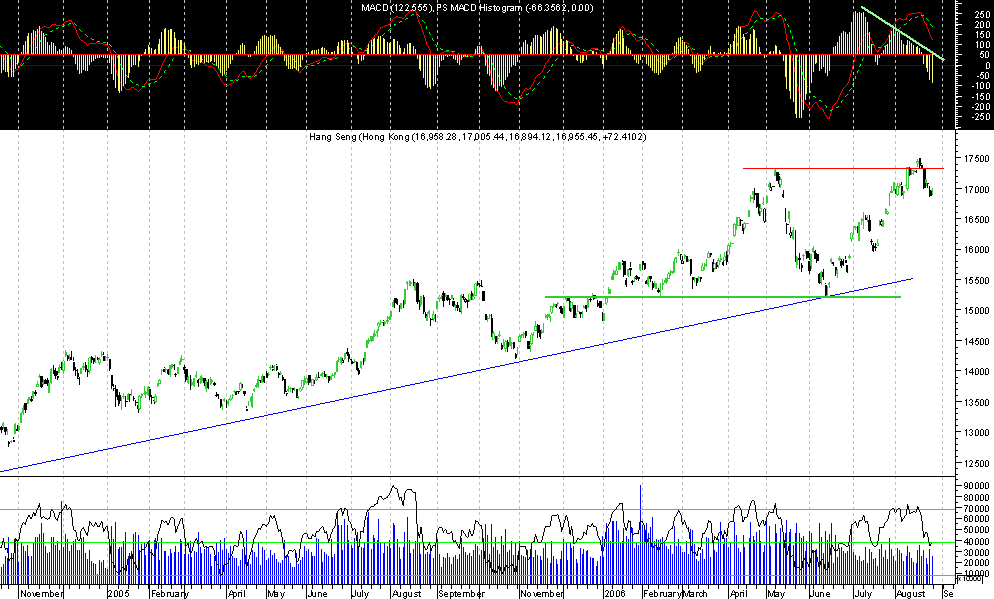Select the 80000 volume axis label
This screenshot has height=599, width=994.
[x=976, y=498]
